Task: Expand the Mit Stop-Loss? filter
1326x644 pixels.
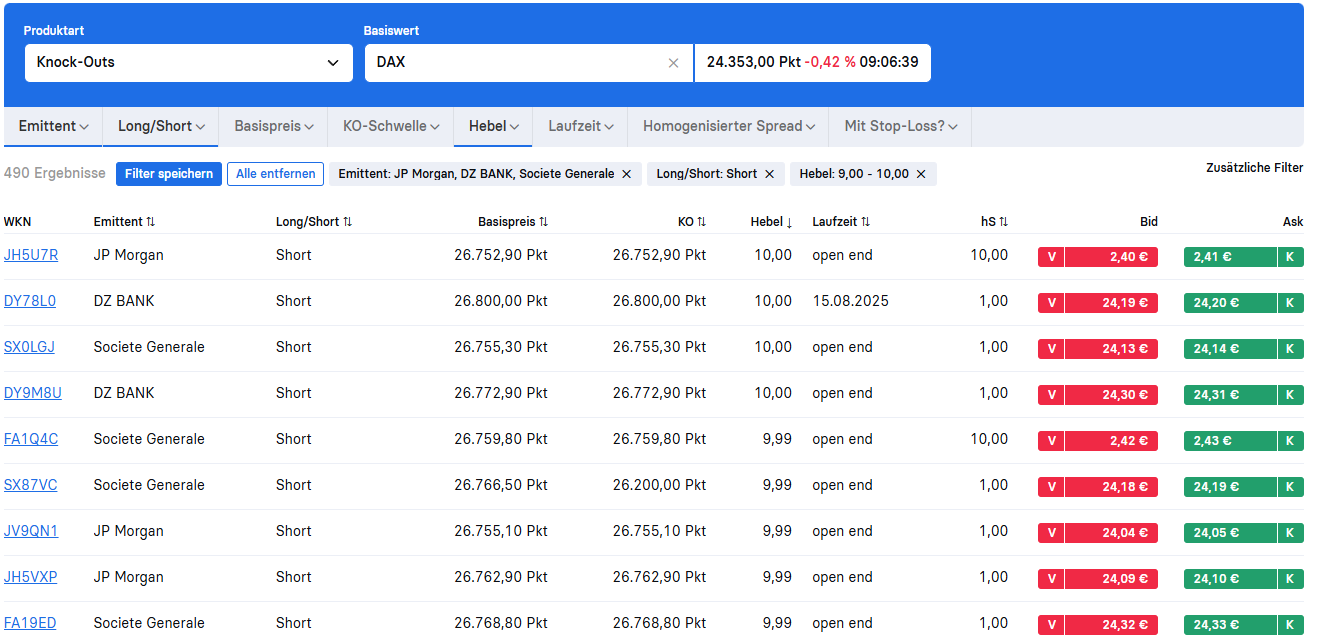Action: point(901,126)
